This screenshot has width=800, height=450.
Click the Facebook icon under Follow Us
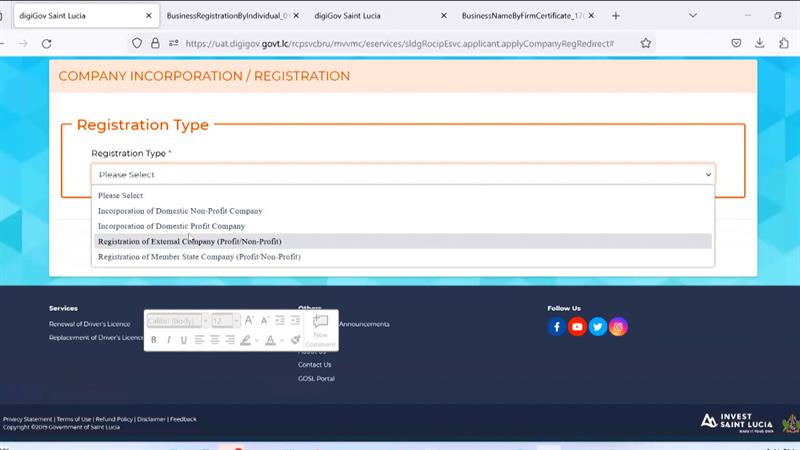[557, 327]
